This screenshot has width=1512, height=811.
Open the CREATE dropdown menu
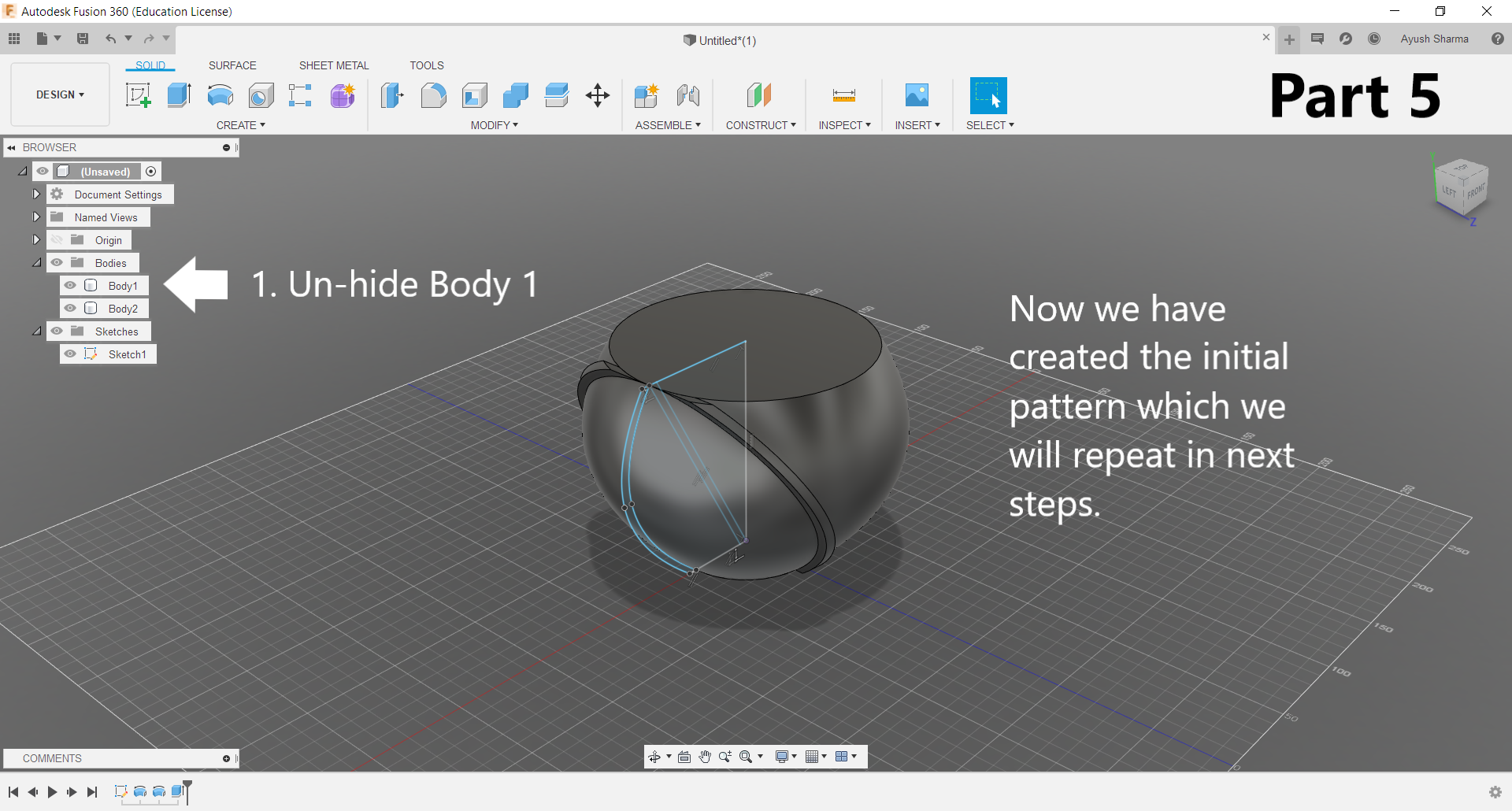241,125
